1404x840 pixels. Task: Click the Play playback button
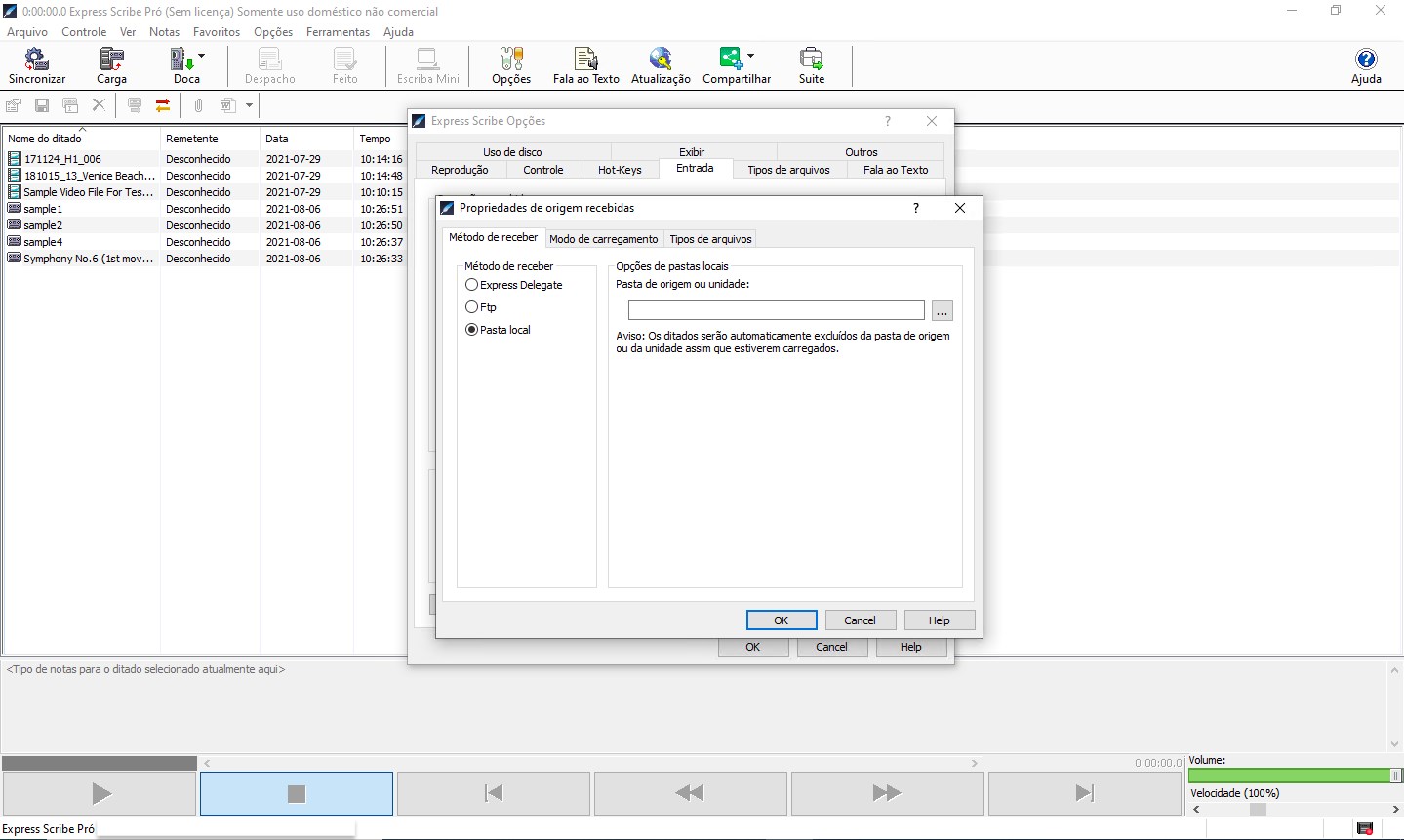click(x=100, y=794)
